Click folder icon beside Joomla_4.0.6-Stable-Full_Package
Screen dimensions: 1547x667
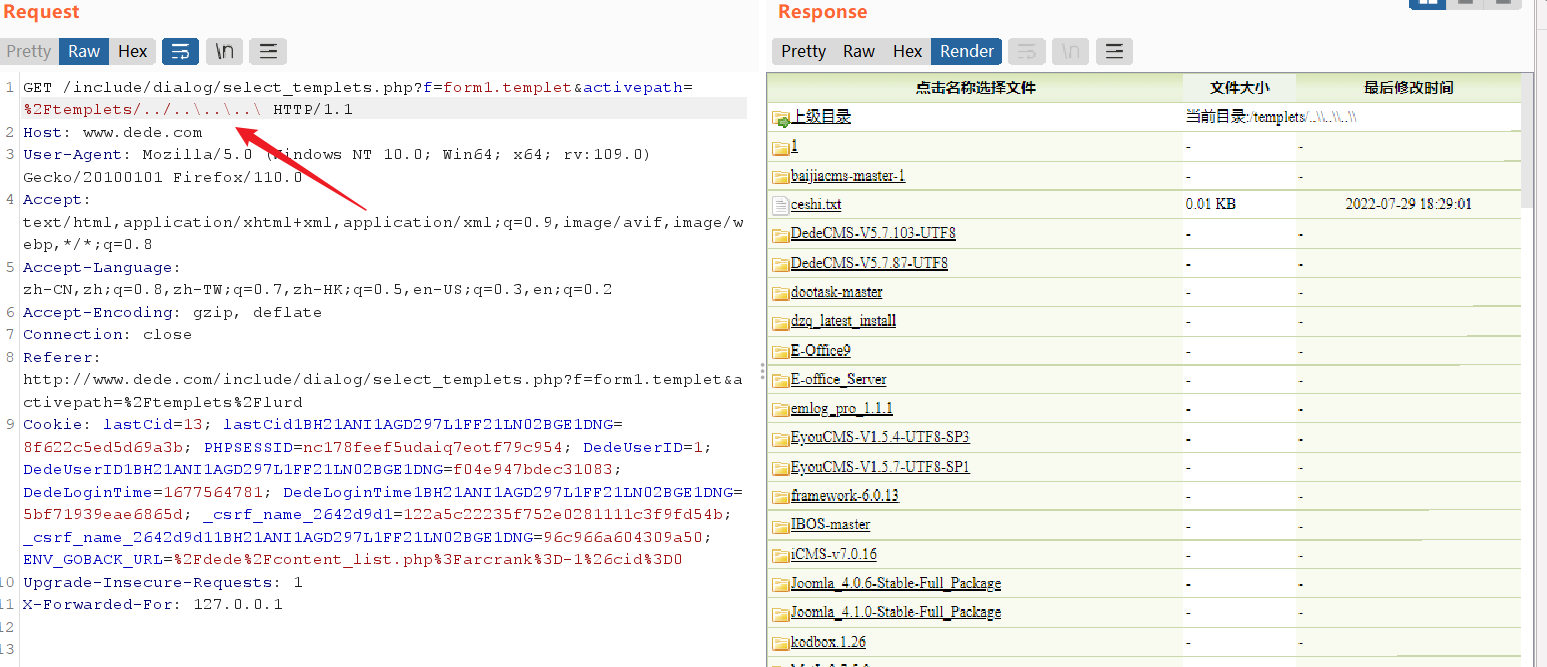(781, 584)
